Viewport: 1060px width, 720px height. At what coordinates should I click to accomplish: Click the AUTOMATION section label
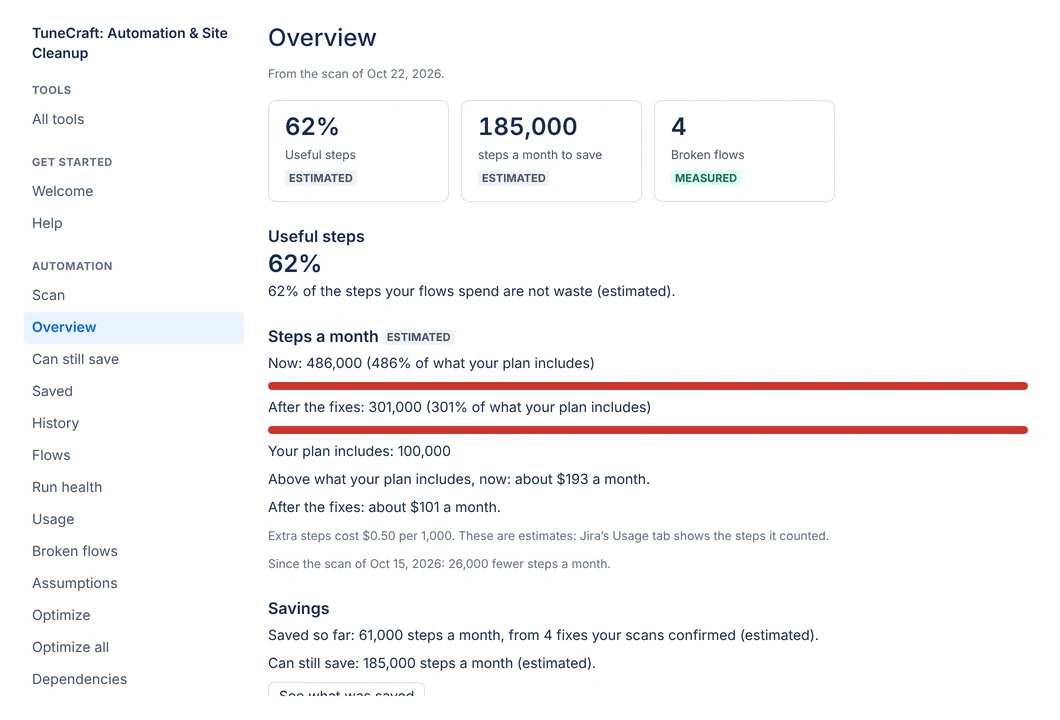coord(72,266)
